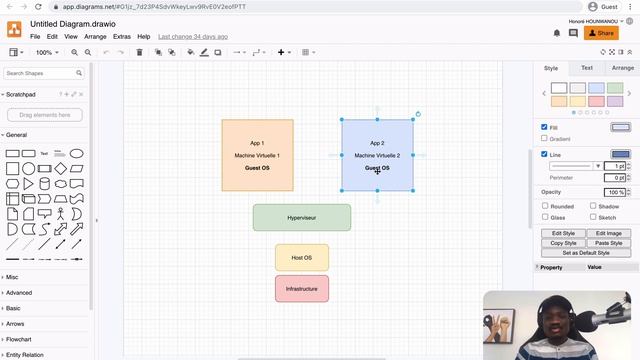Open the line style pattern dropdown
The height and width of the screenshot is (360, 640).
[x=576, y=166]
